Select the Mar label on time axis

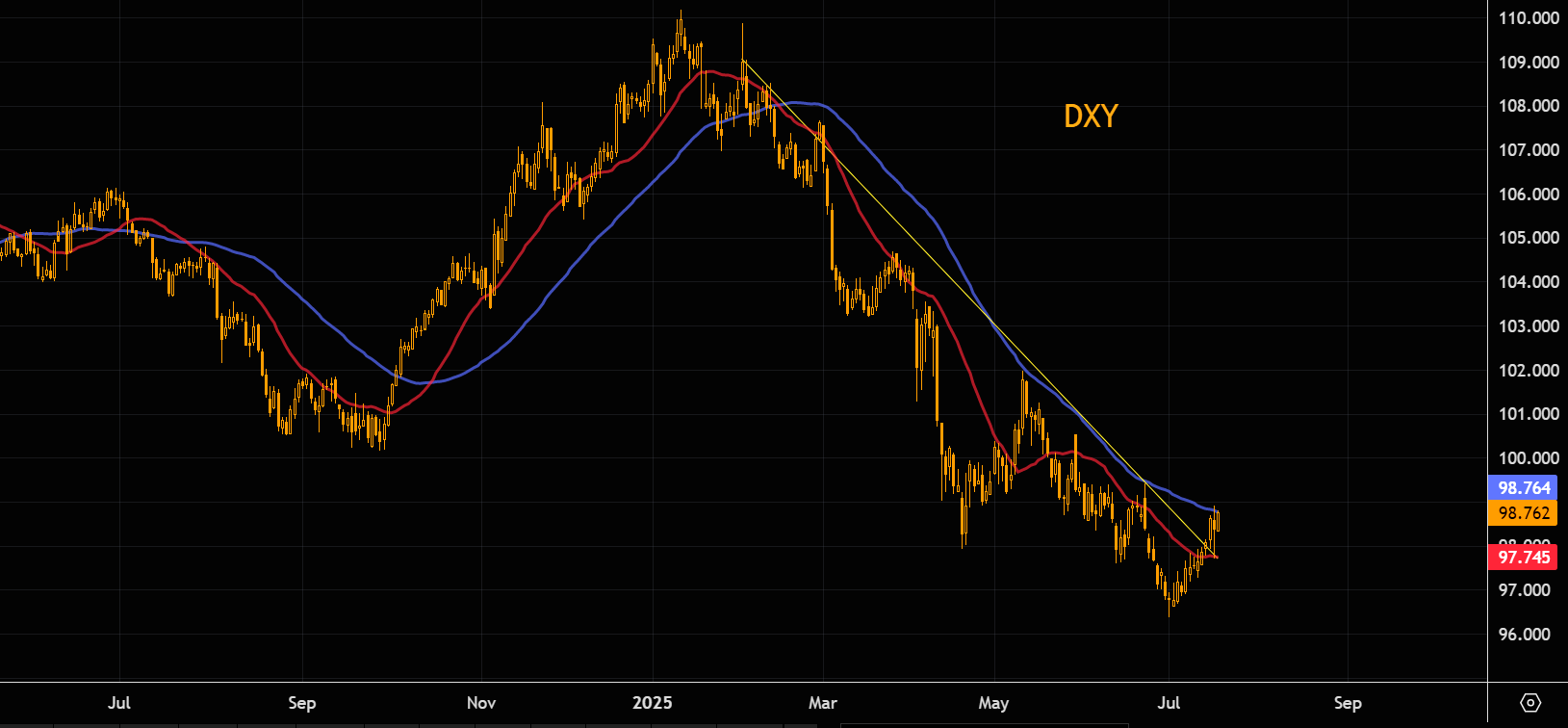point(823,703)
